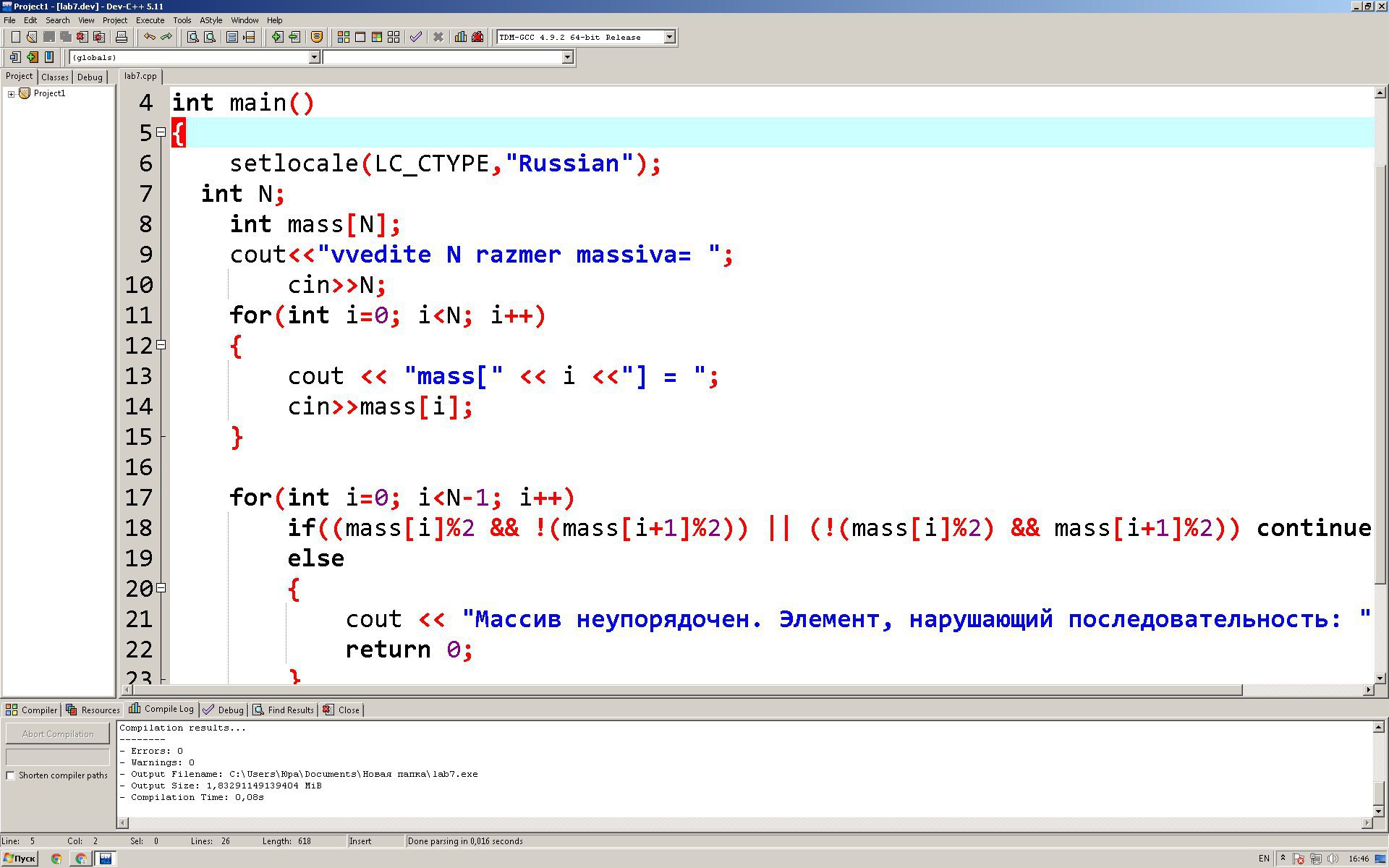Click the purple Syntax Check checkmark icon

coord(416,37)
